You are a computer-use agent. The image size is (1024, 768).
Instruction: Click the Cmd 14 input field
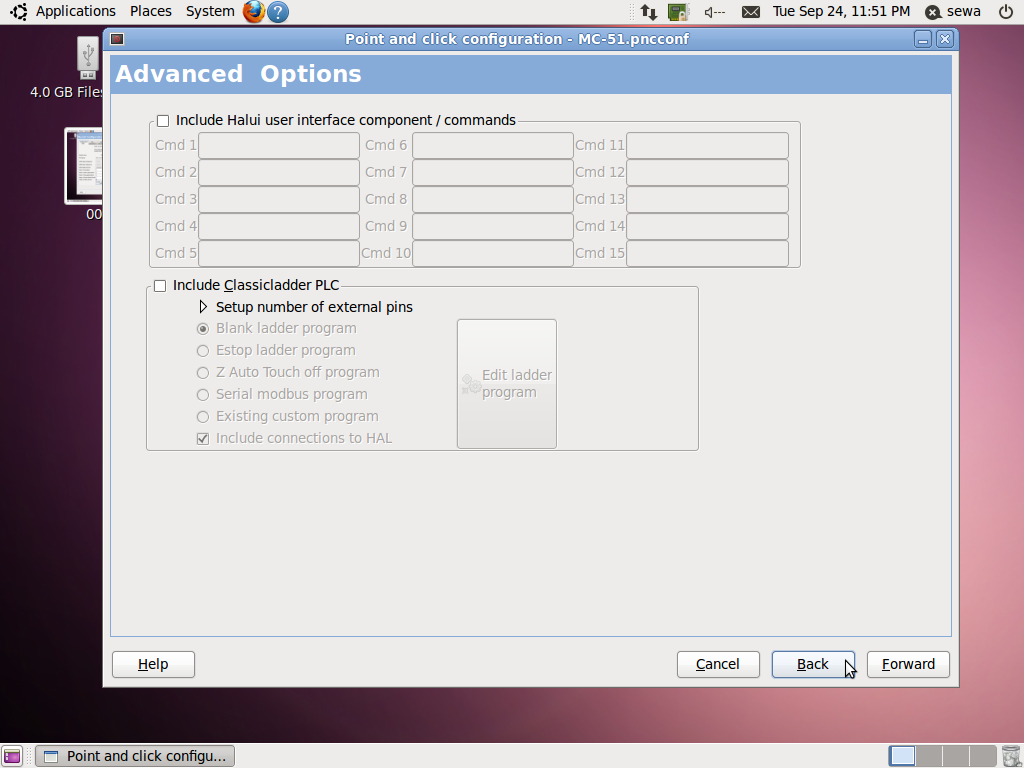707,226
